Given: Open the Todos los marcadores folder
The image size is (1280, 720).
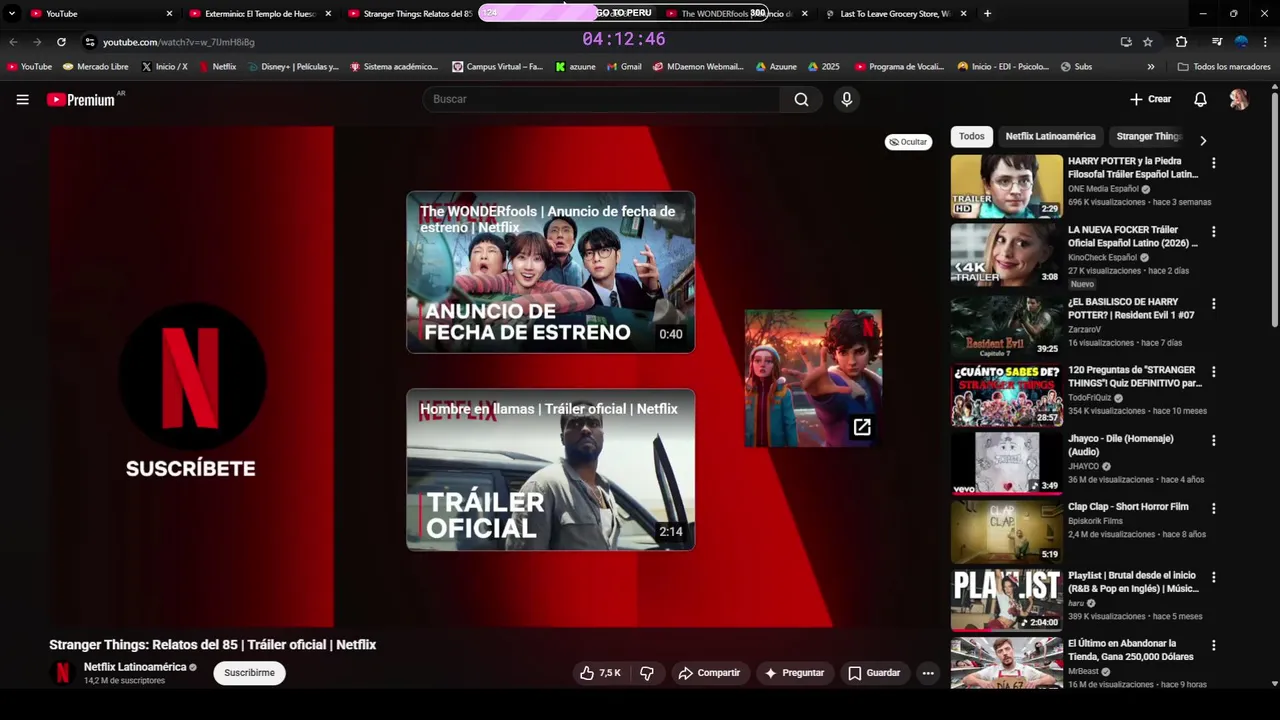Looking at the screenshot, I should point(1223,67).
